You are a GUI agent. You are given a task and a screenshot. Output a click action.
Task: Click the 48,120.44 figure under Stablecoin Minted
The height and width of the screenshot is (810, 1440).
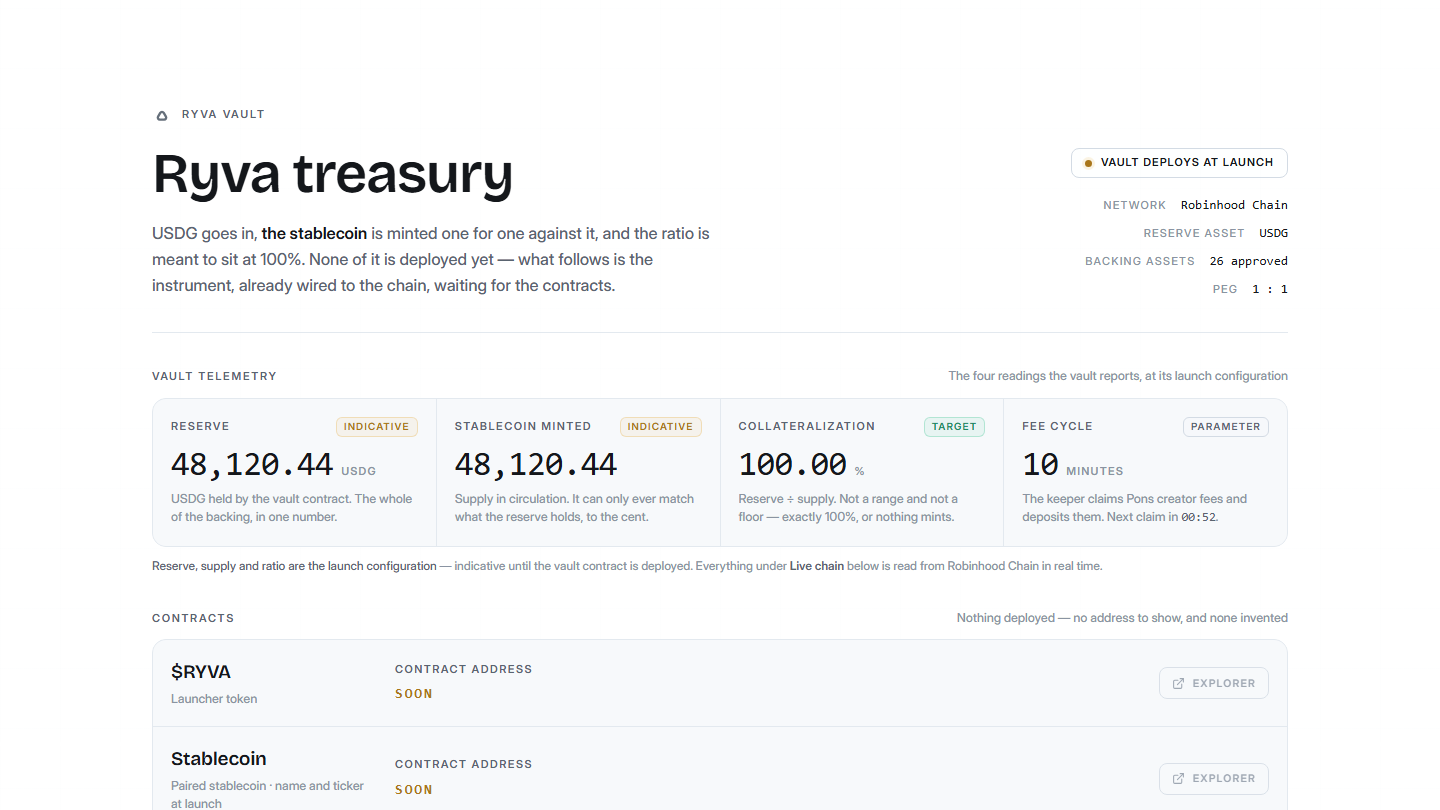[x=536, y=464]
